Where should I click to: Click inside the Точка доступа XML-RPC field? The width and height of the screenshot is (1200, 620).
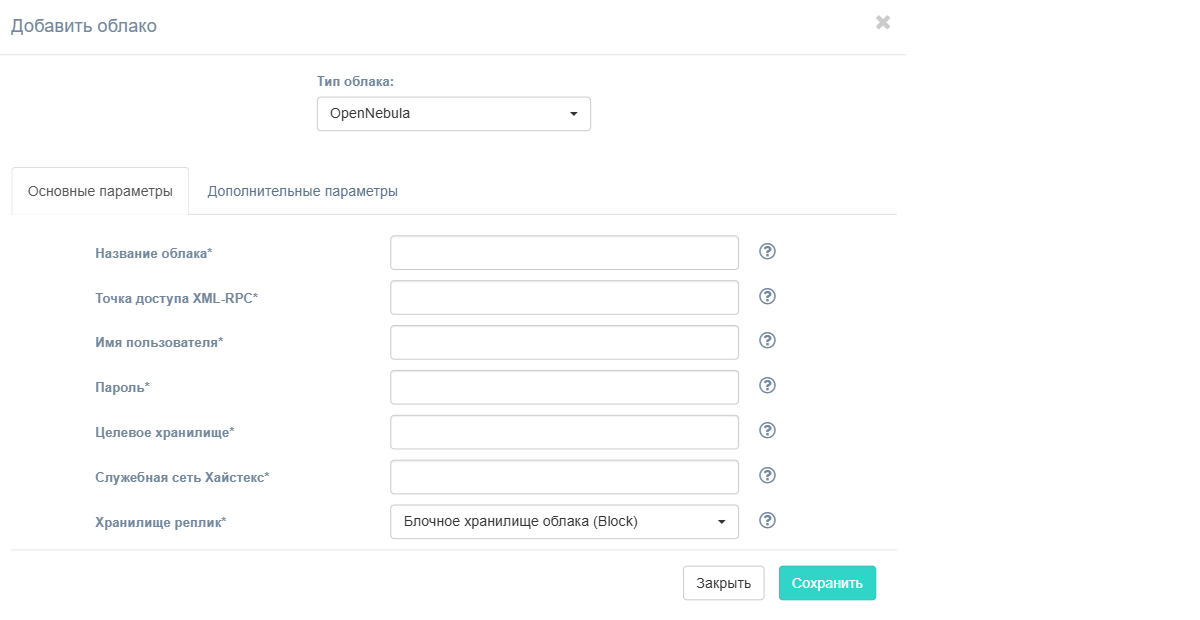click(563, 296)
